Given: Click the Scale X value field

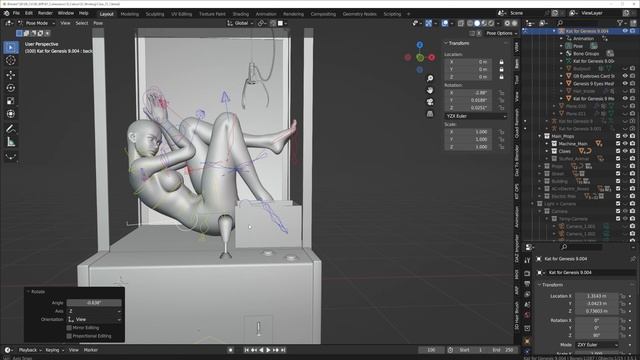Looking at the screenshot, I should pyautogui.click(x=468, y=132).
